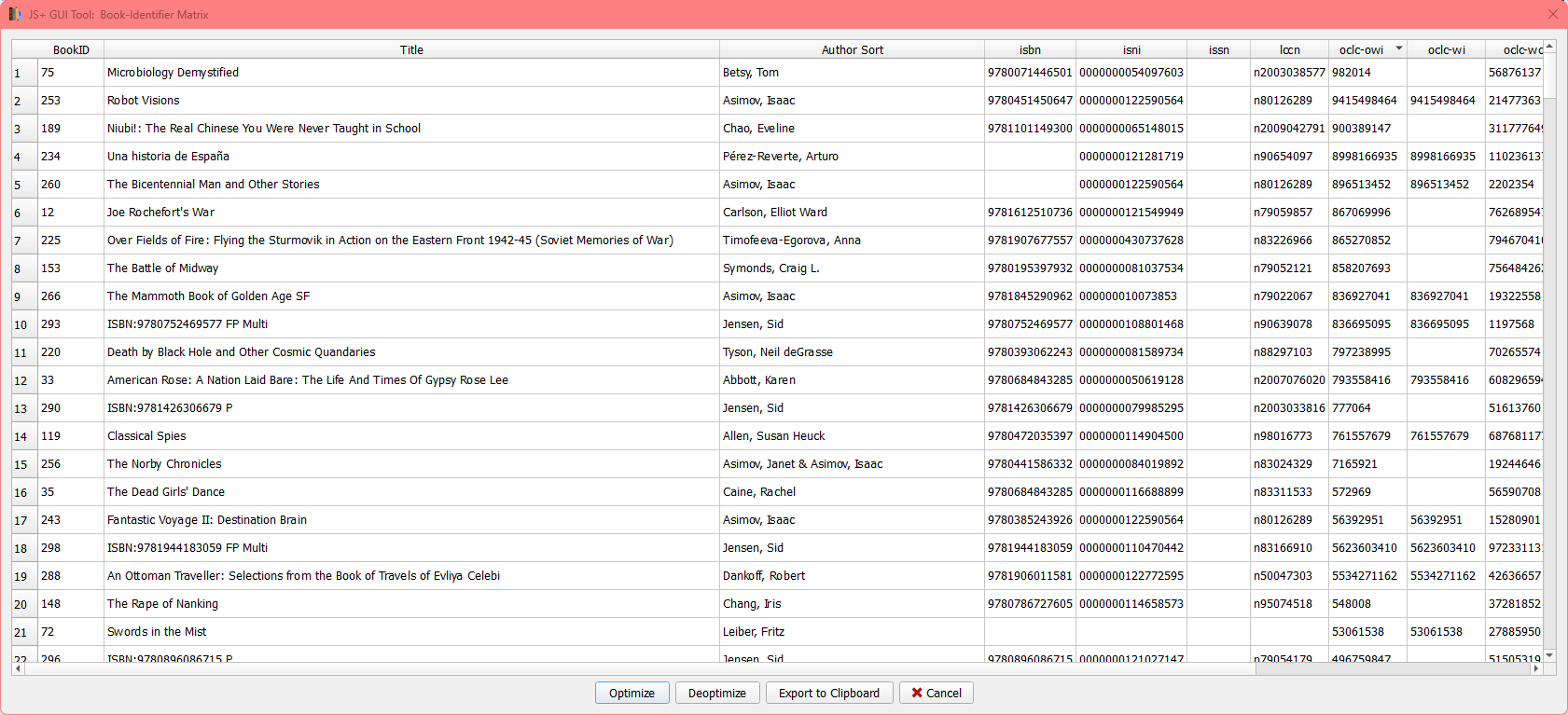This screenshot has width=1568, height=715.
Task: Click the lccn column header
Action: (1290, 49)
